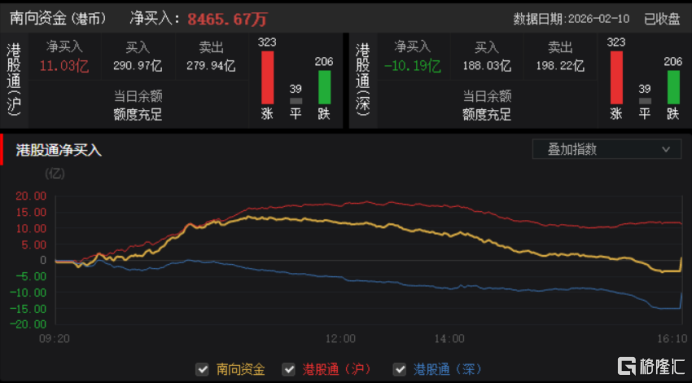Viewport: 692px width, 383px height.
Task: Click the 已收盘 market status label
Action: [662, 19]
